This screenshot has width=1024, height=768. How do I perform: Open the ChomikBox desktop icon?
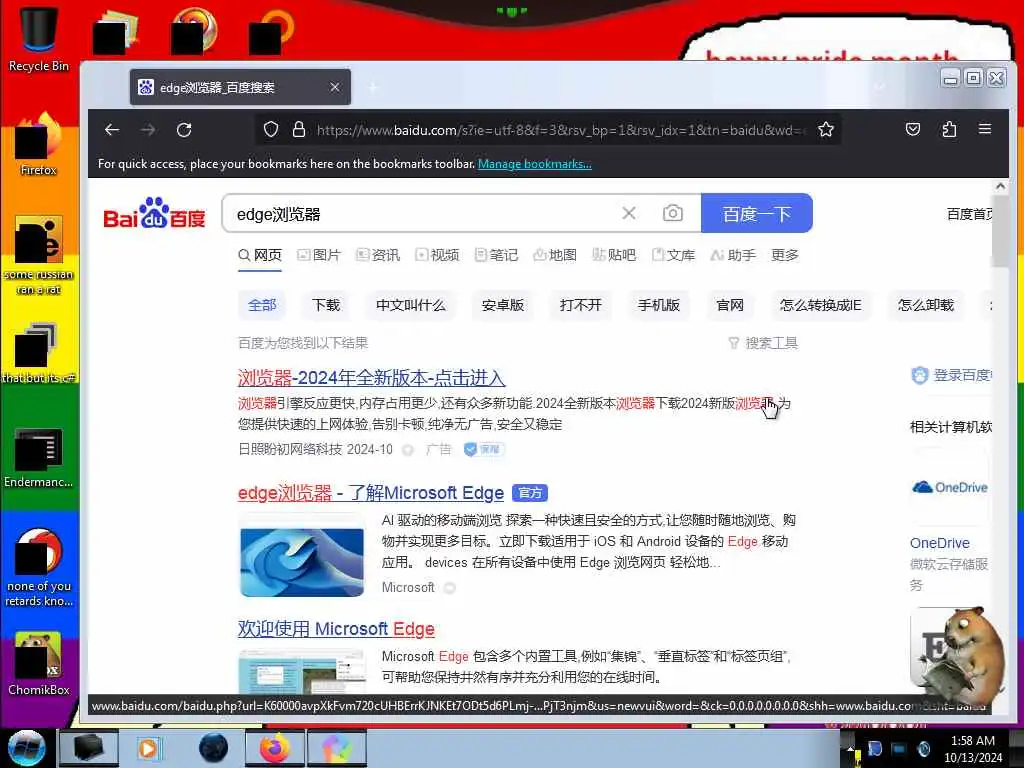(39, 664)
